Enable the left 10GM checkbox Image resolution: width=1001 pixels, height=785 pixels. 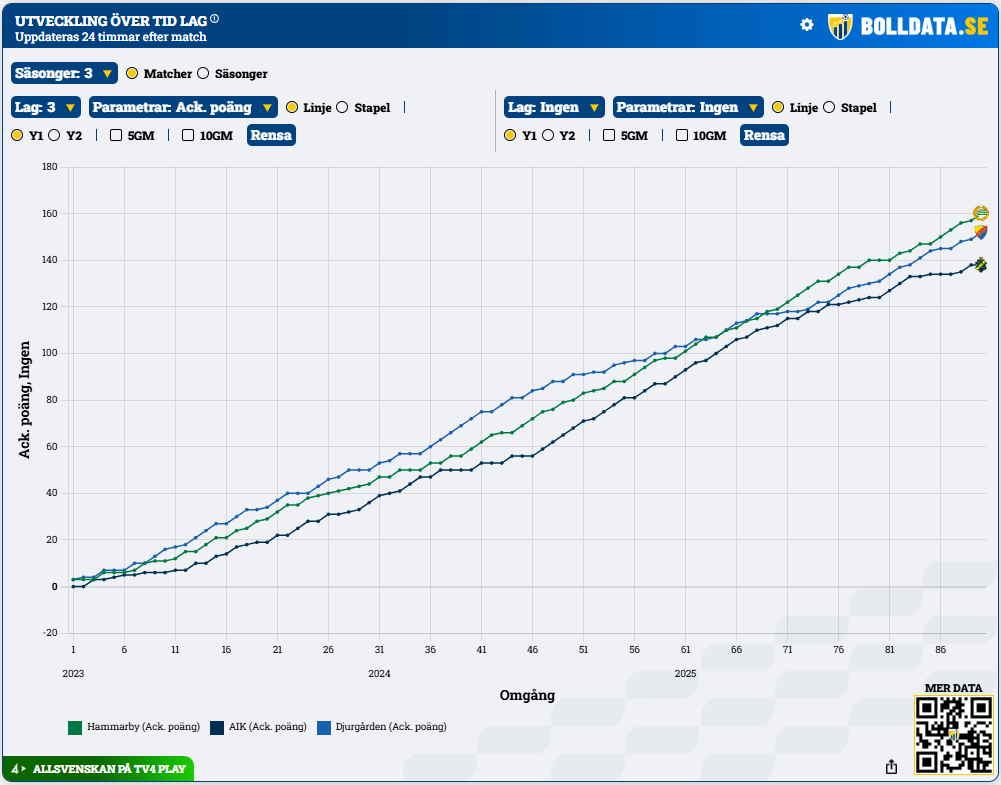tap(188, 135)
